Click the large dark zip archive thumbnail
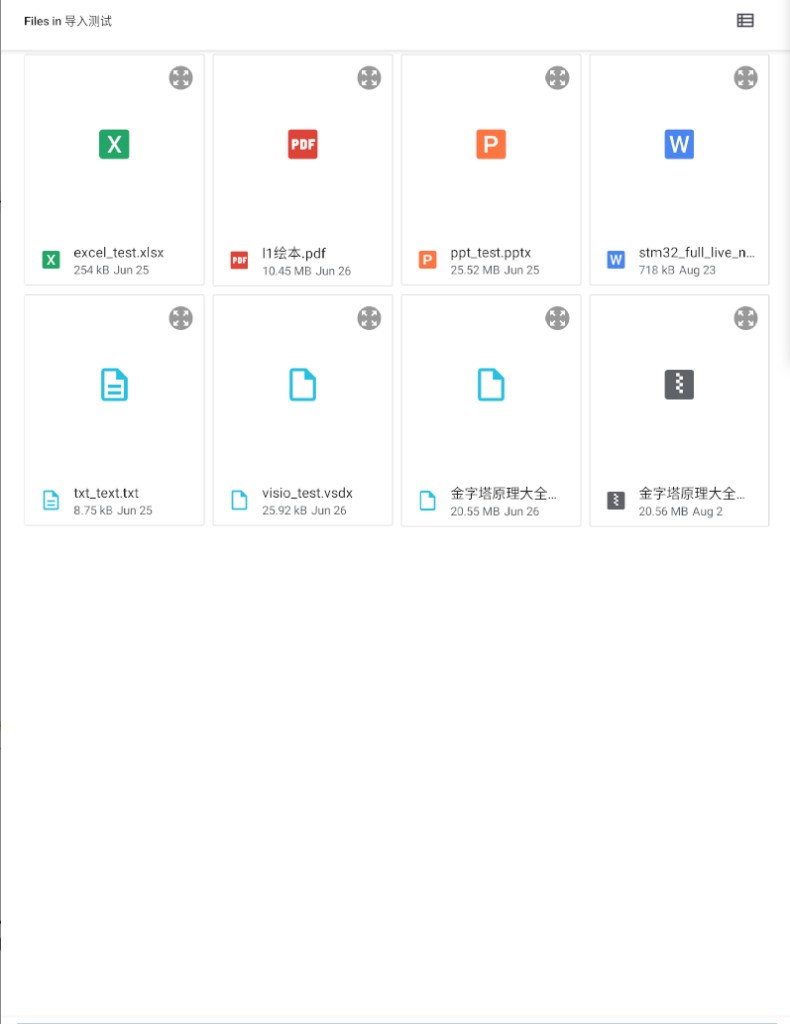Image resolution: width=790 pixels, height=1024 pixels. click(679, 385)
